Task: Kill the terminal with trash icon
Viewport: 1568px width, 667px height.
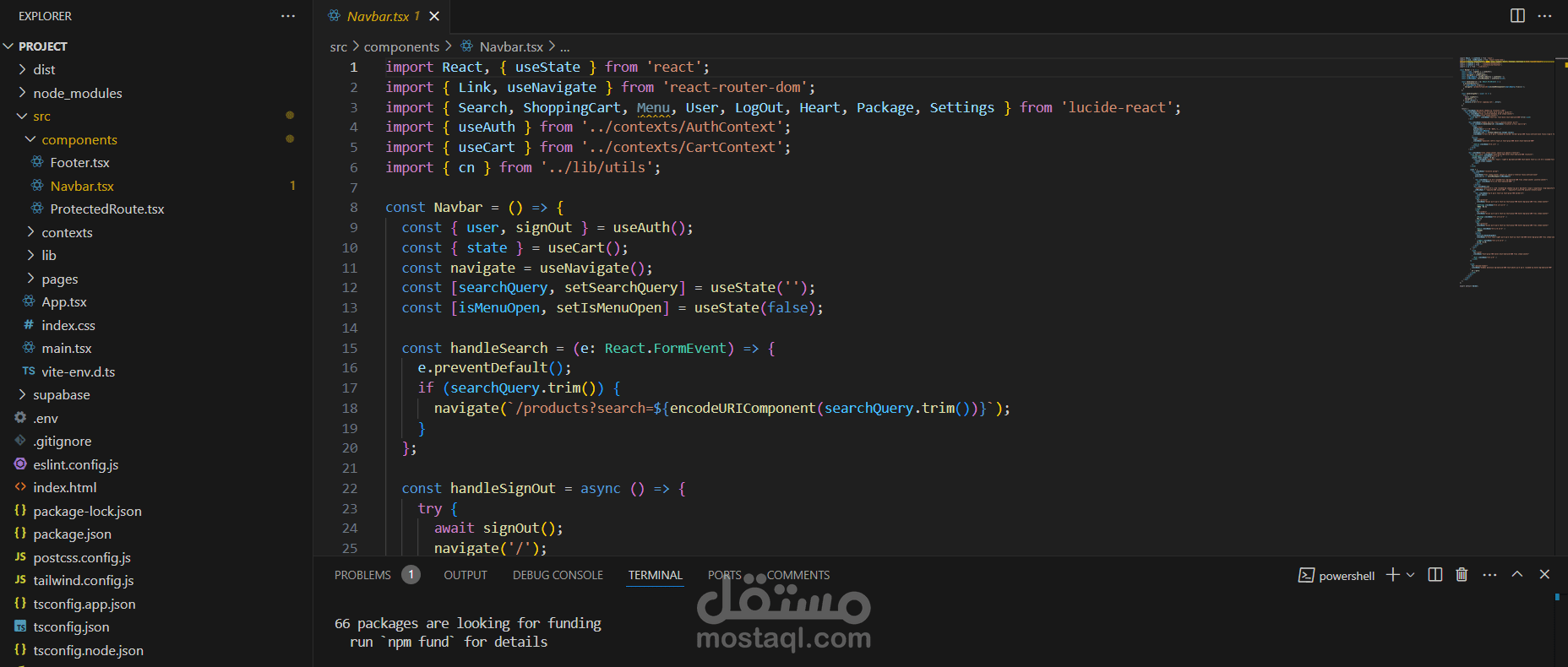Action: [1462, 574]
